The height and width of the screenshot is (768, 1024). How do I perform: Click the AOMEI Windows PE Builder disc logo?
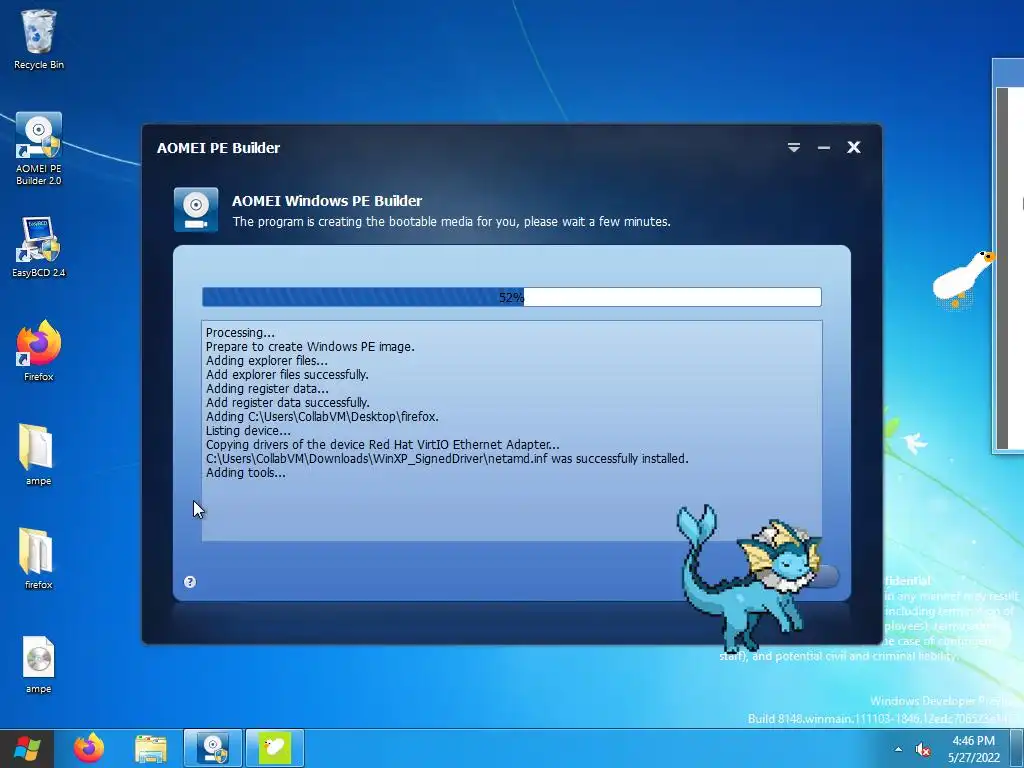pos(196,210)
